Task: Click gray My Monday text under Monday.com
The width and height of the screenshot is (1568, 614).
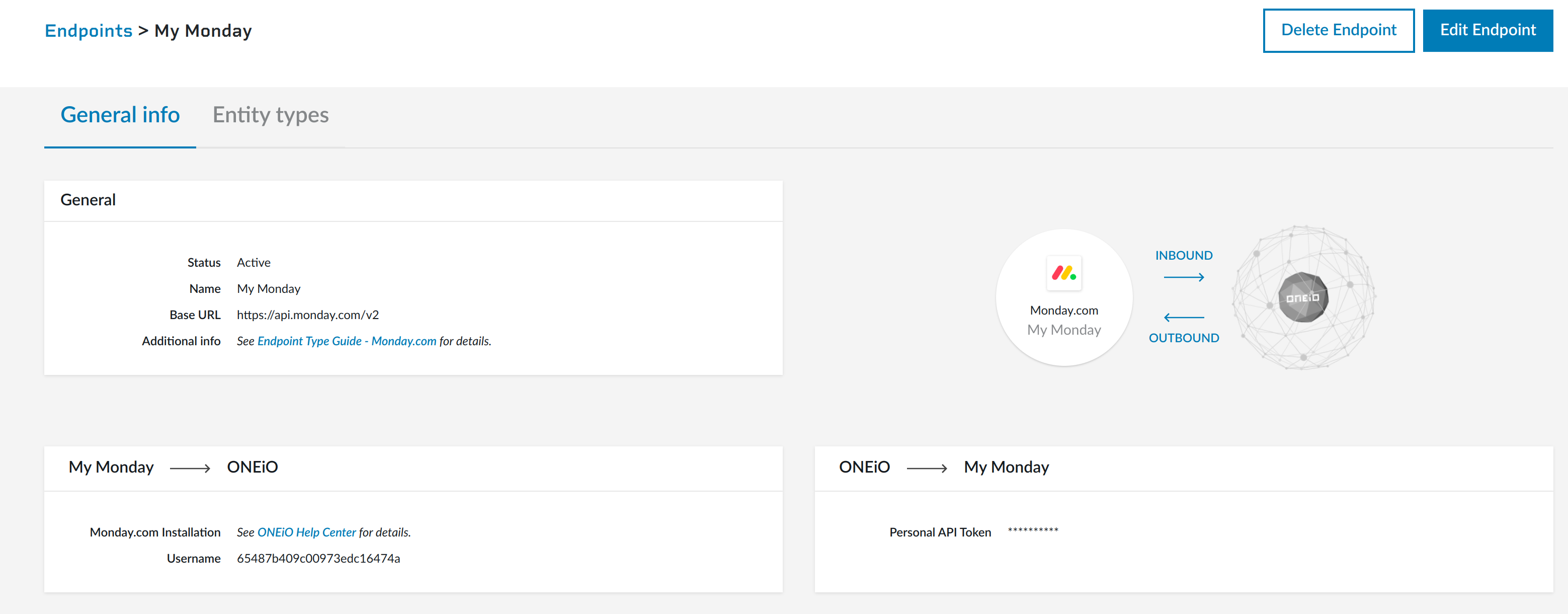Action: click(1063, 330)
